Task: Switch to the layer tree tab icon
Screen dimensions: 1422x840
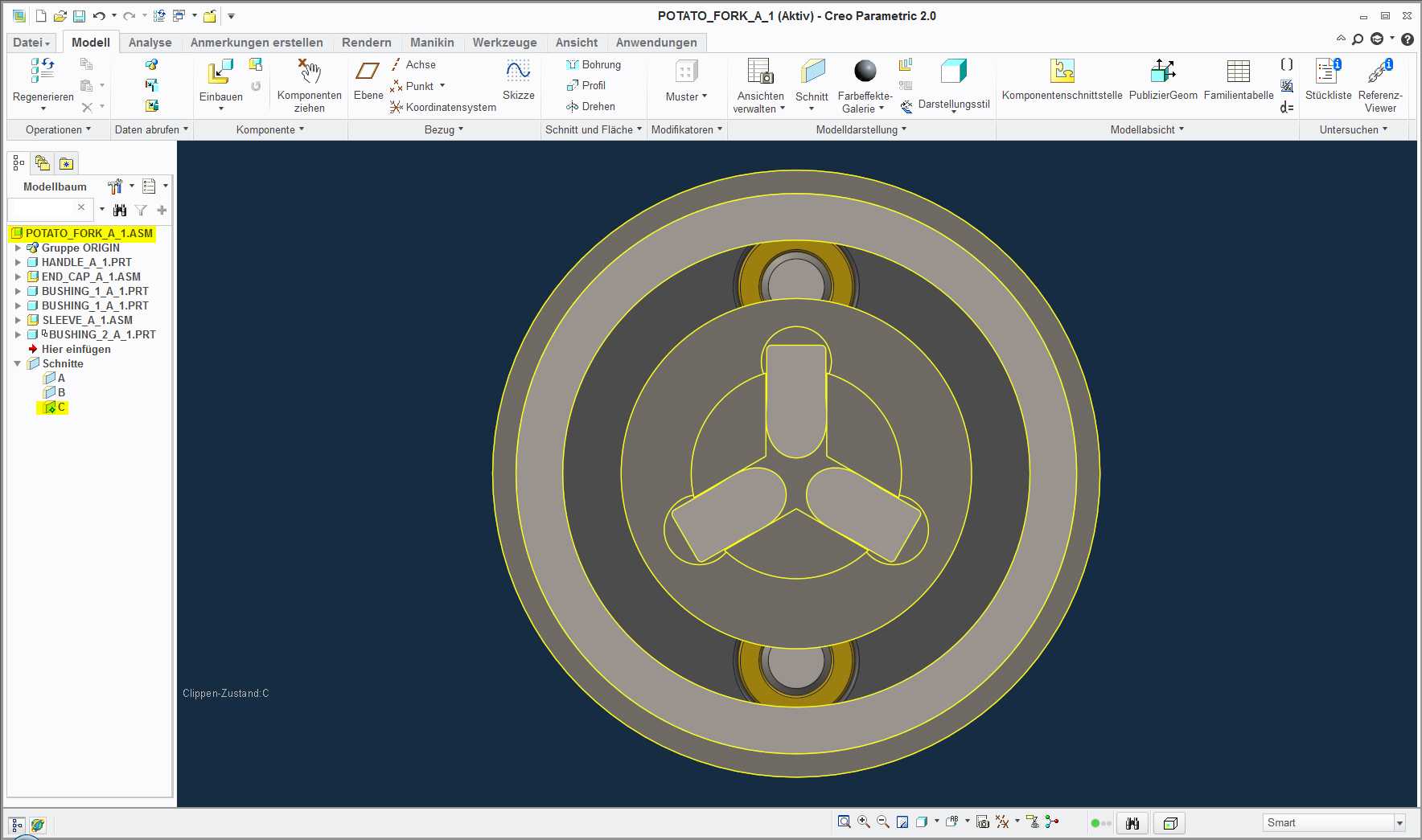Action: [43, 164]
